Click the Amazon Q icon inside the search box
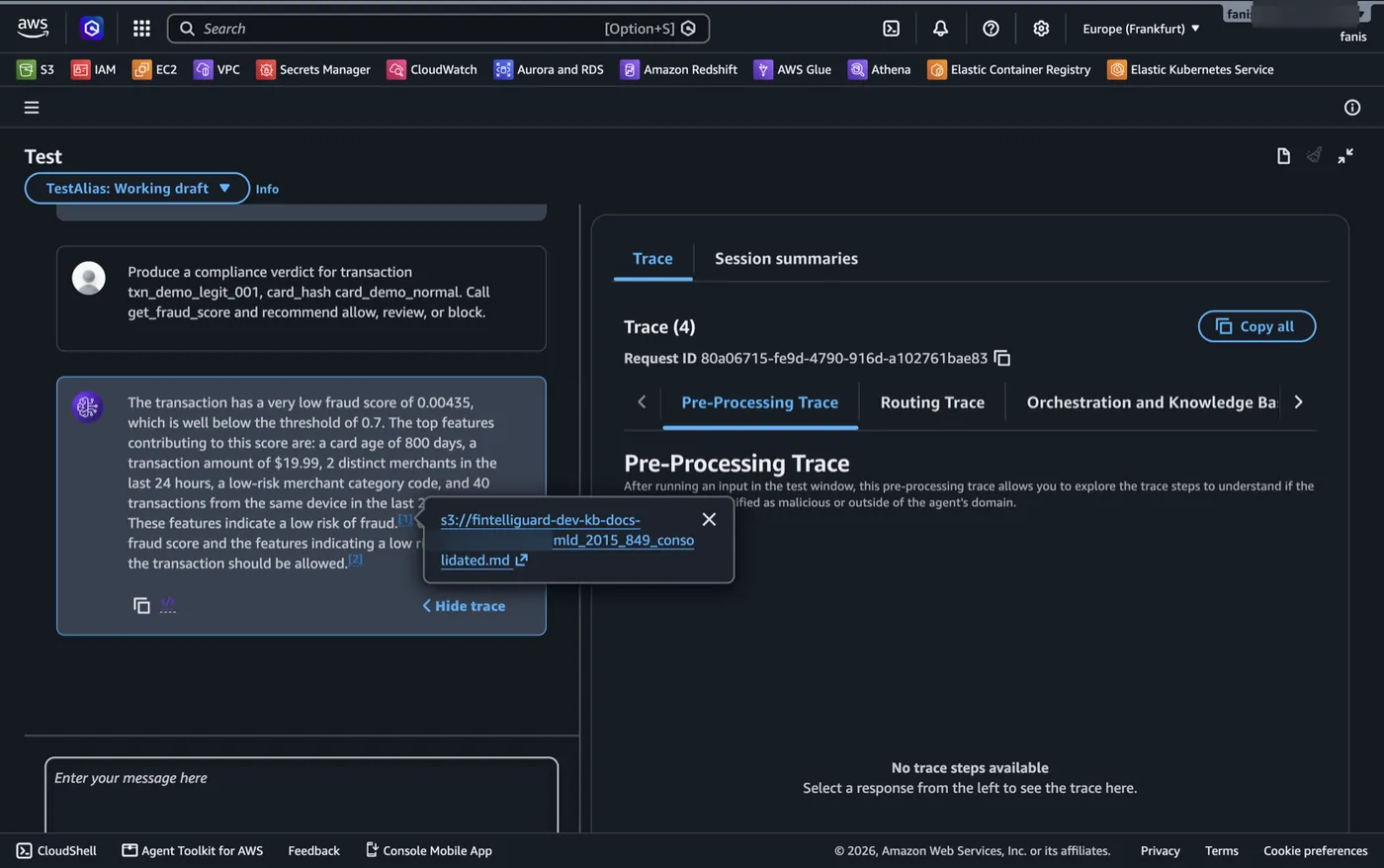Image resolution: width=1384 pixels, height=868 pixels. pyautogui.click(x=689, y=29)
